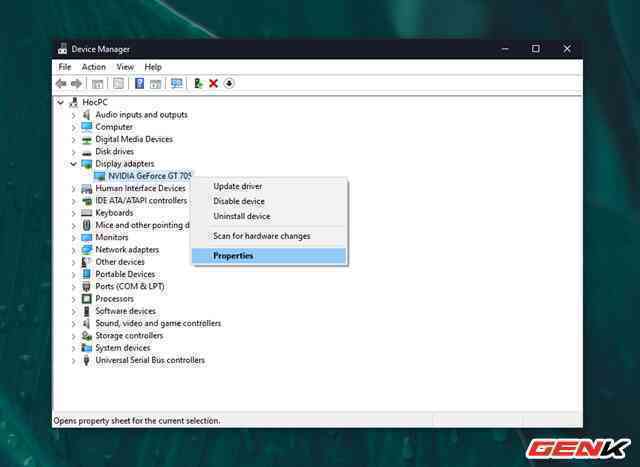Image resolution: width=640 pixels, height=467 pixels.
Task: Click the Back arrow toolbar icon
Action: click(x=61, y=84)
